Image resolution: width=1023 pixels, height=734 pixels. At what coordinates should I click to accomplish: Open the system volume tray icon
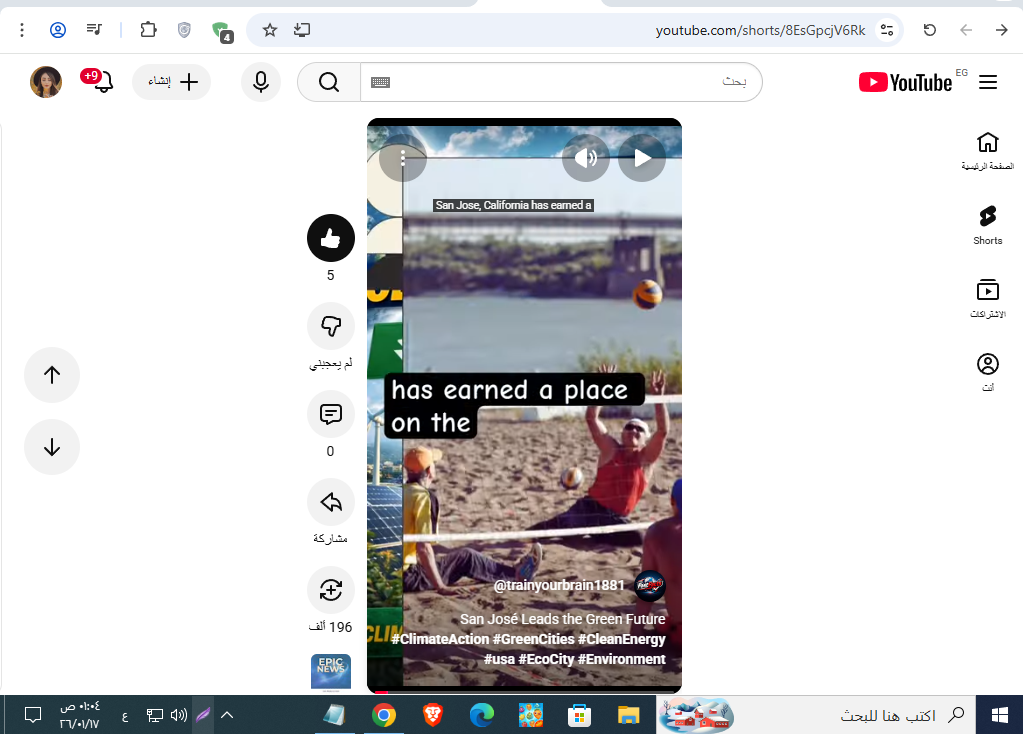[179, 715]
